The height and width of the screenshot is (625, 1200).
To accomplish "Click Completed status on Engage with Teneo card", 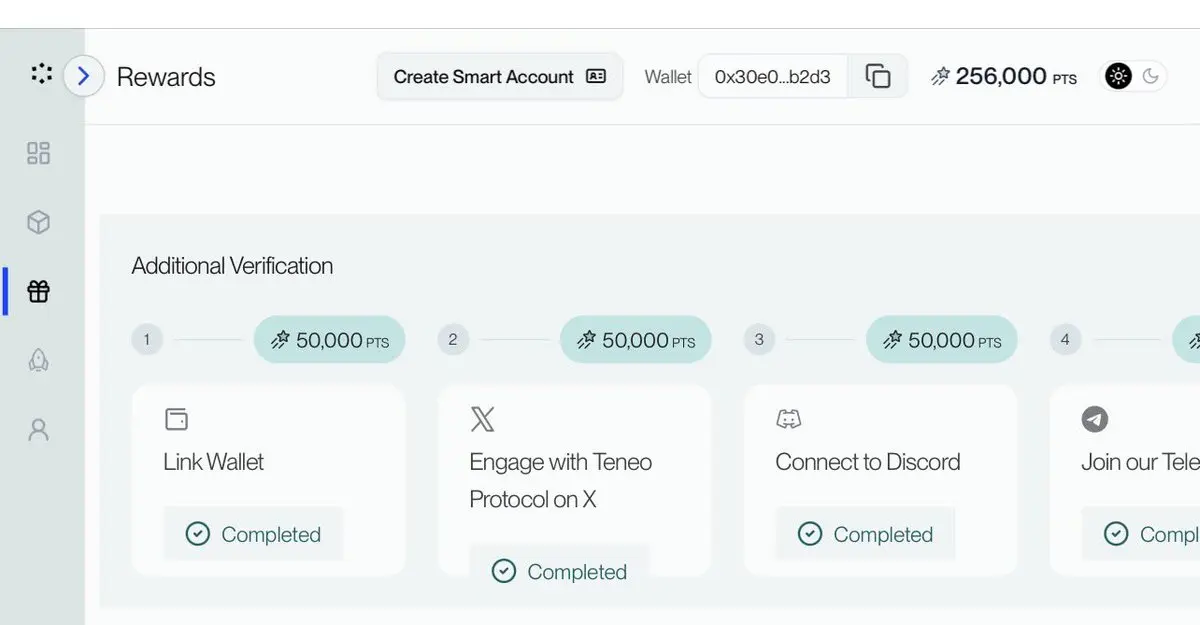I will point(560,571).
